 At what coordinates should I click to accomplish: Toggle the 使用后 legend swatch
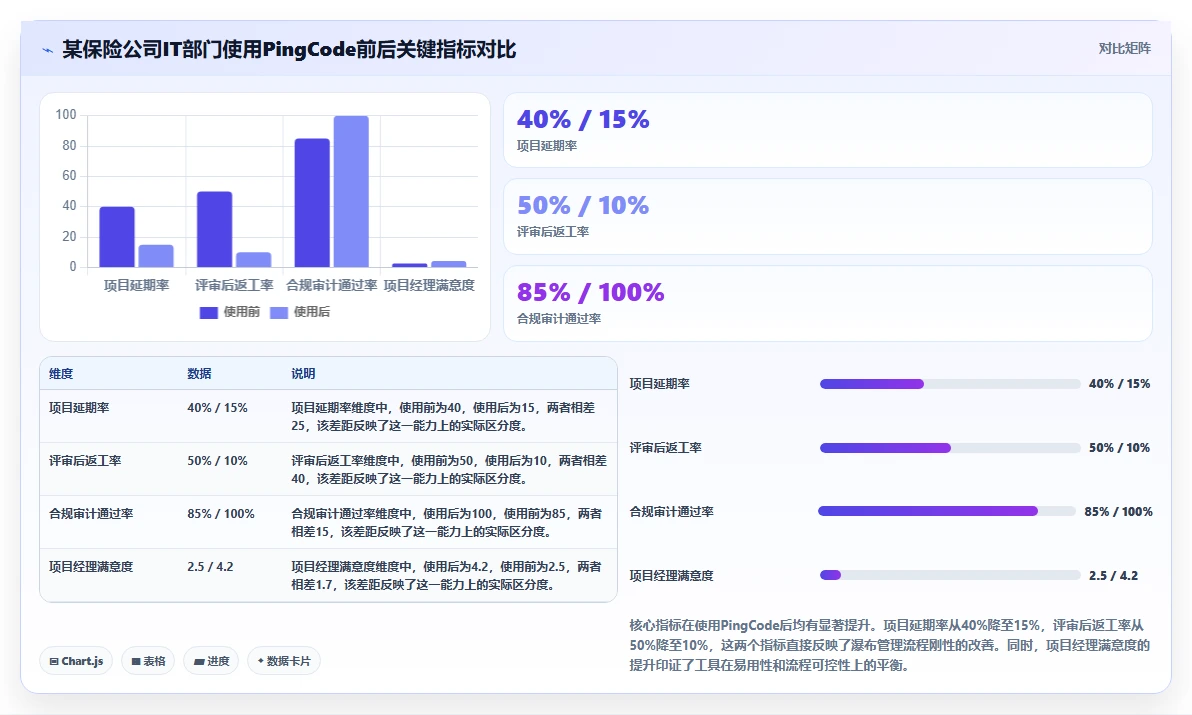[x=279, y=312]
